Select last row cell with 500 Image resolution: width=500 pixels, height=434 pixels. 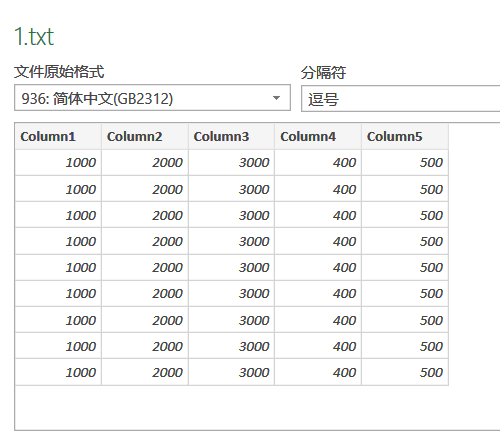405,372
